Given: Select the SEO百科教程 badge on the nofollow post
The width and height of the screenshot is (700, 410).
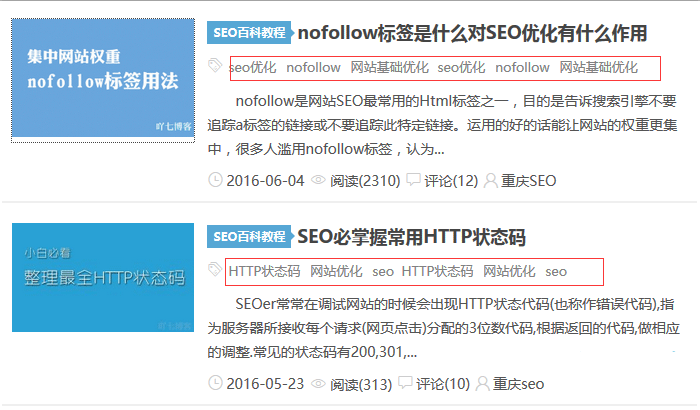Looking at the screenshot, I should pos(250,33).
